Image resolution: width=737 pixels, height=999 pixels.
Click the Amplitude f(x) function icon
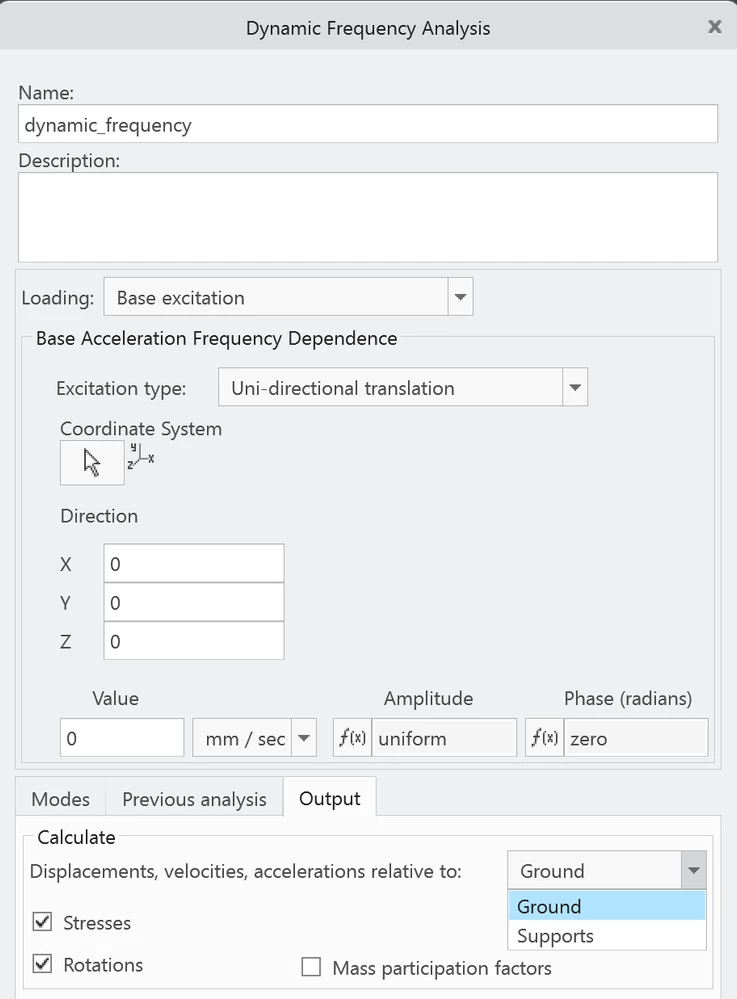pos(352,739)
